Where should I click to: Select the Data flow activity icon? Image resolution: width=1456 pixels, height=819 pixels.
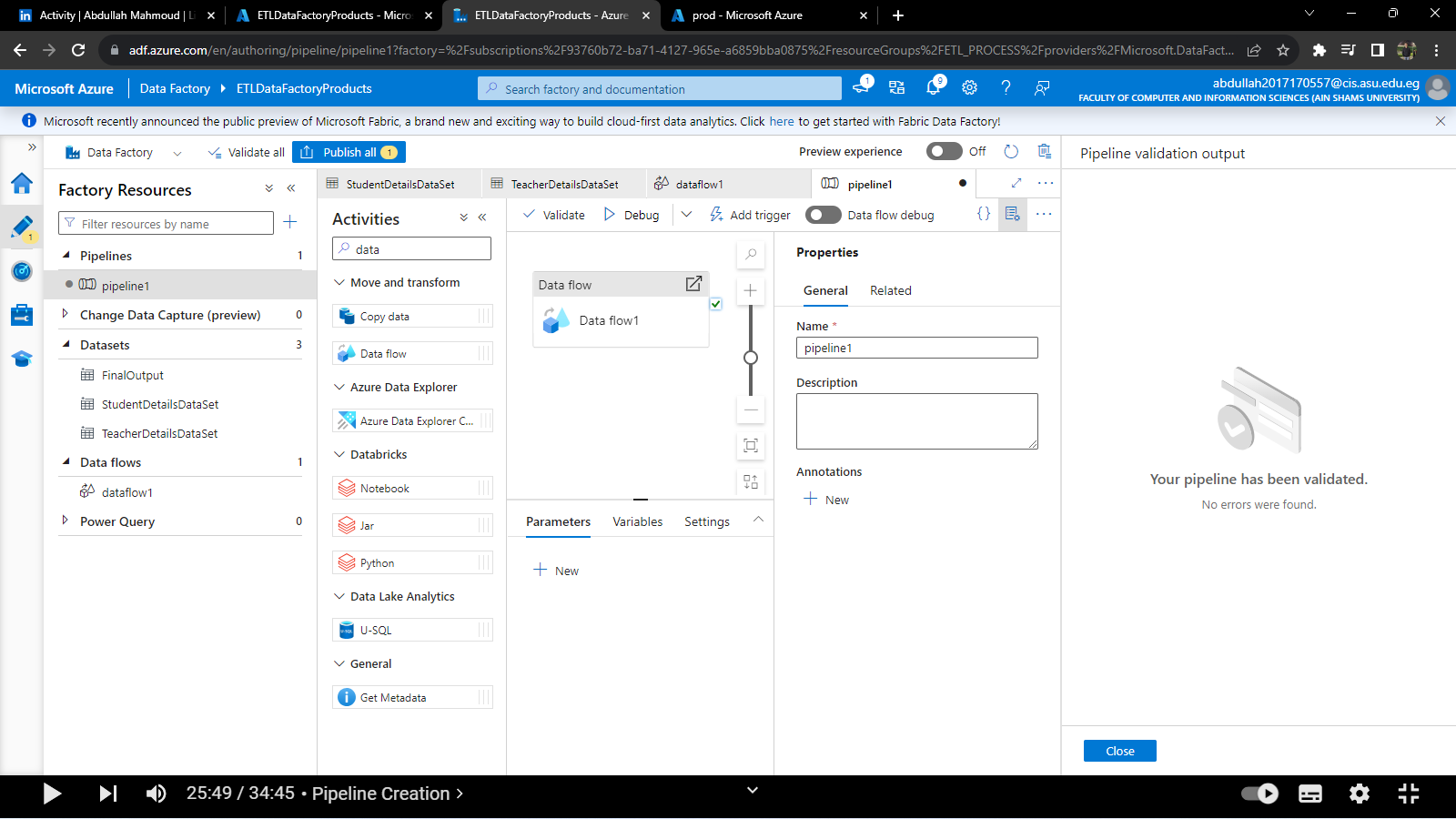tap(347, 353)
